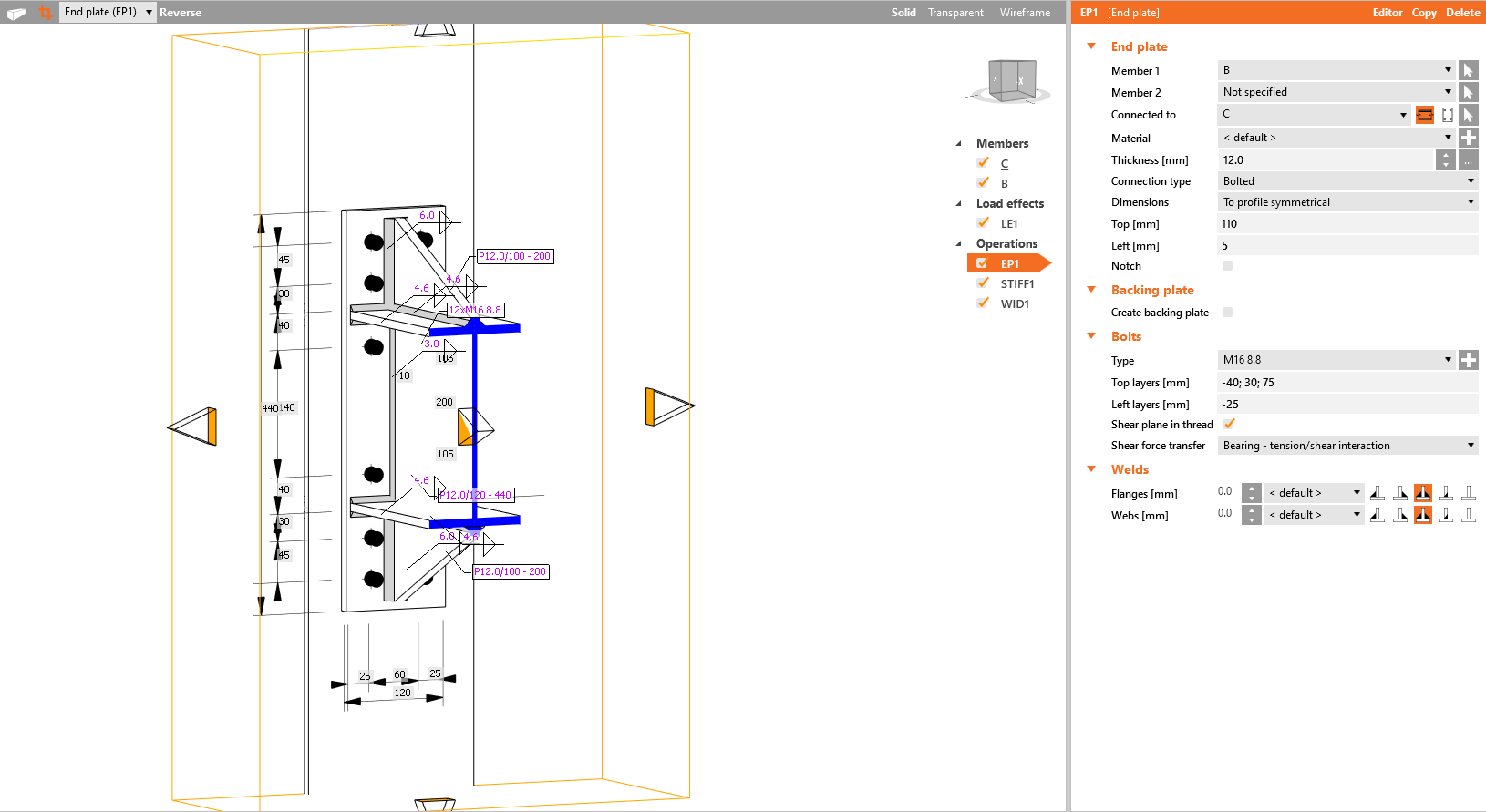1486x812 pixels.
Task: Click the orange crop icon in top toolbar
Action: pos(45,12)
